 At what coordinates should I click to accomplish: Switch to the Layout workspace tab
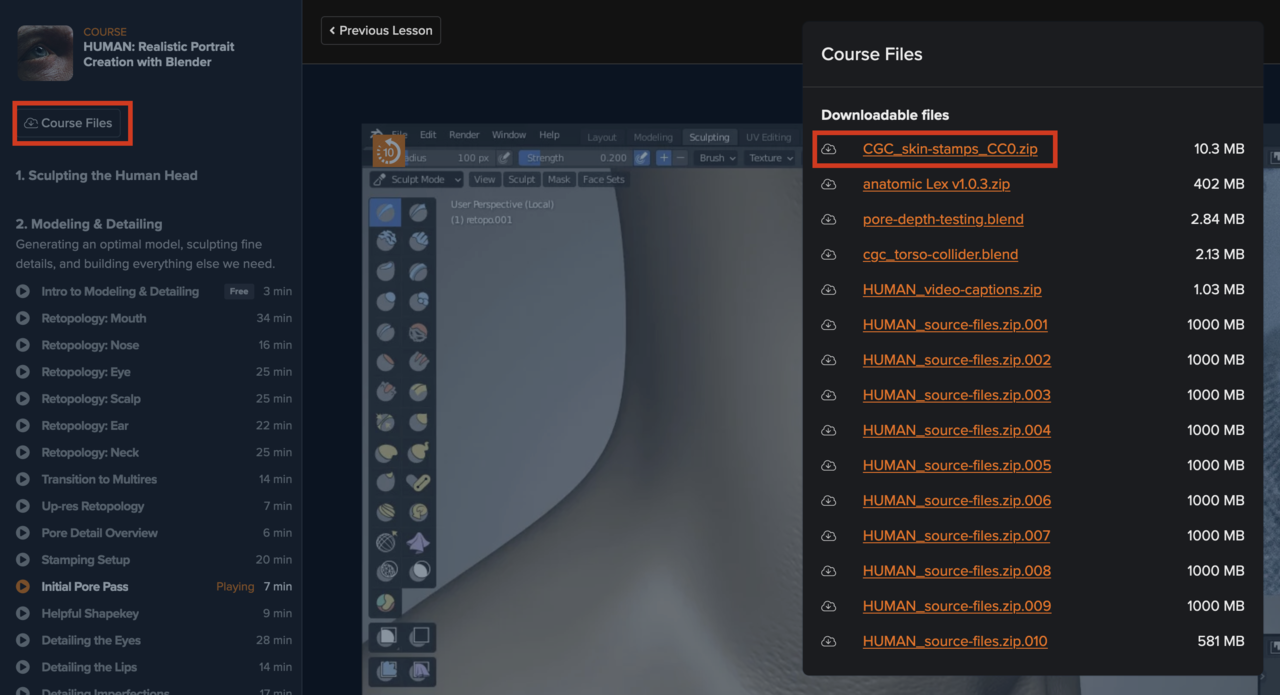(x=602, y=137)
